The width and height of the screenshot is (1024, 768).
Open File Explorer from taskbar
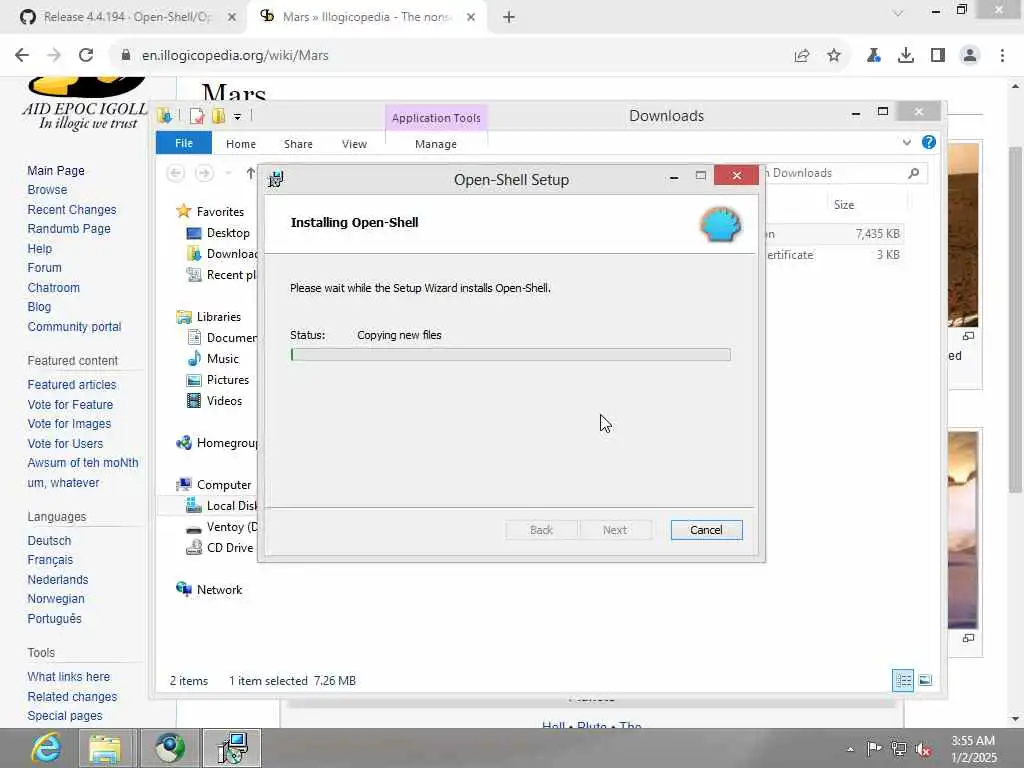click(x=105, y=748)
